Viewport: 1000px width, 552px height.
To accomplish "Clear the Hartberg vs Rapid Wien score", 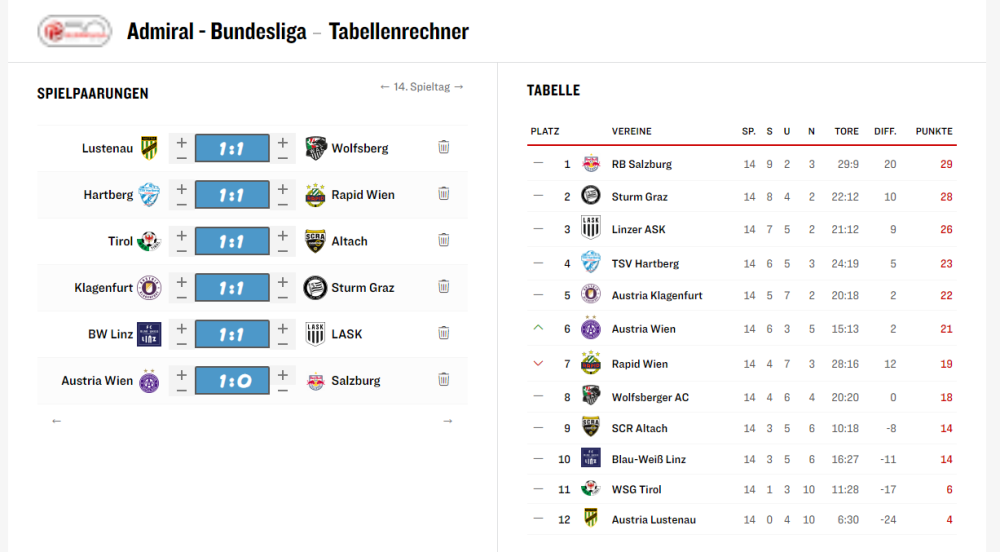I will 443,194.
